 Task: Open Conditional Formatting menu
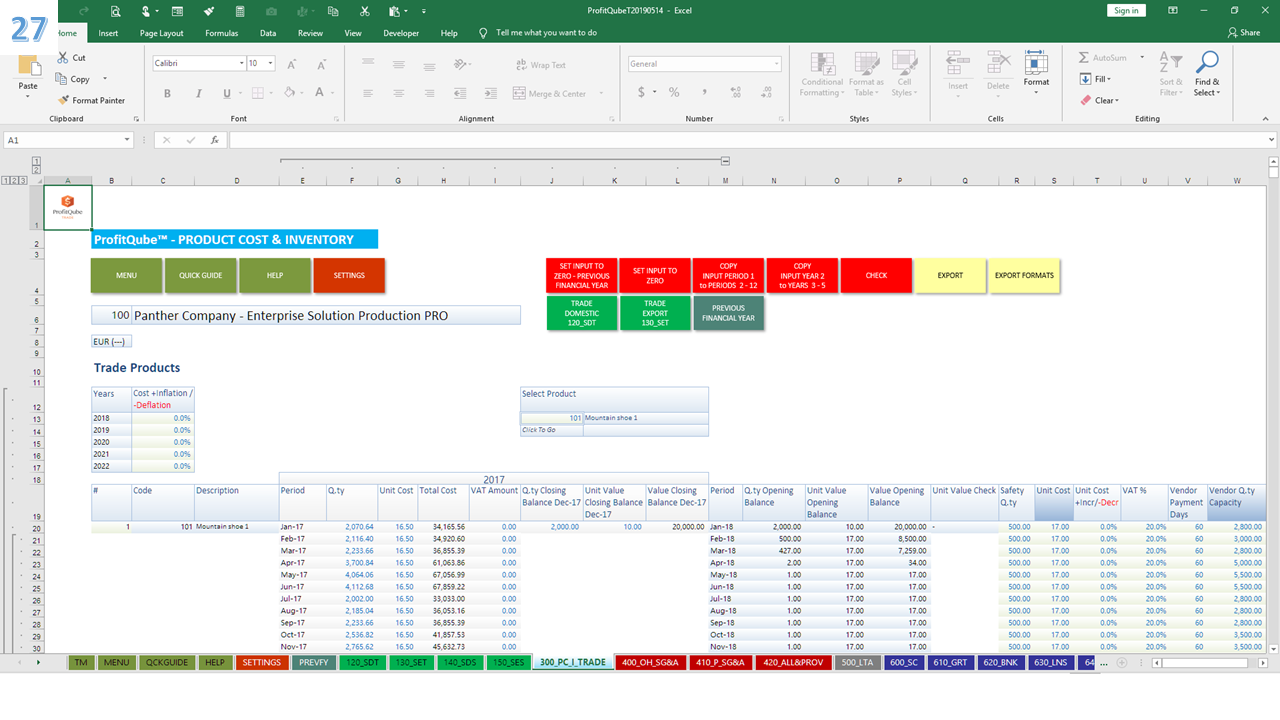[822, 73]
